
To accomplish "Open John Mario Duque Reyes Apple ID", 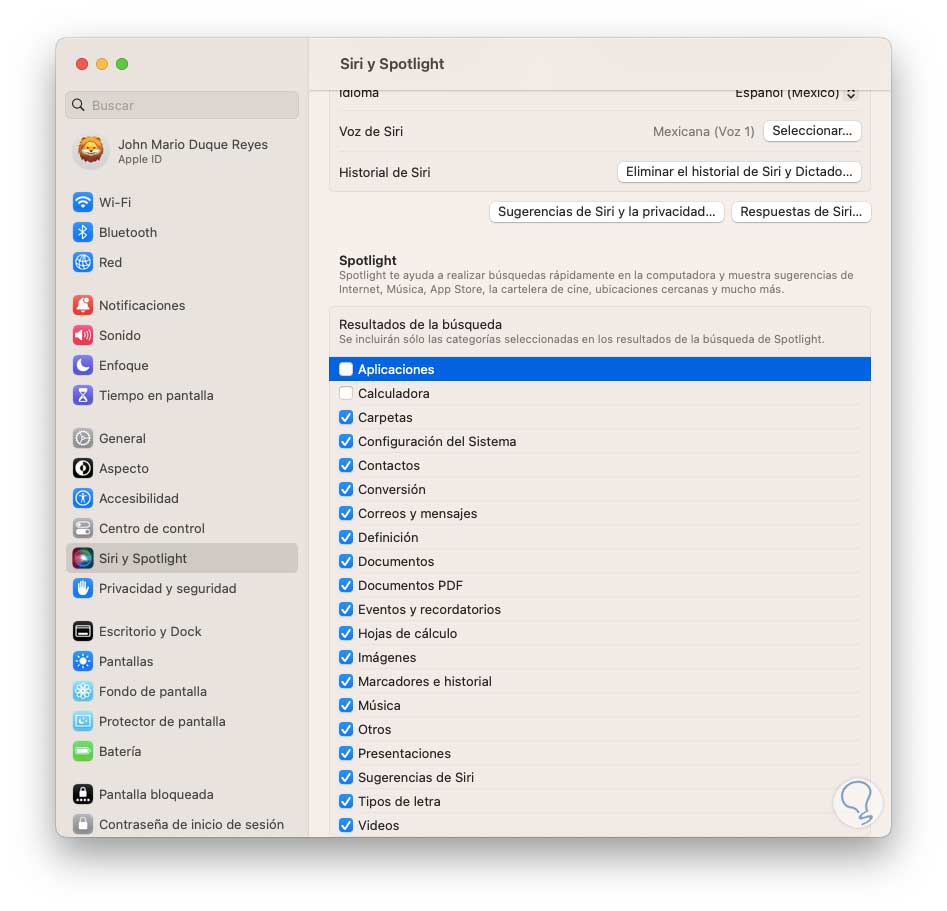I will click(x=182, y=150).
